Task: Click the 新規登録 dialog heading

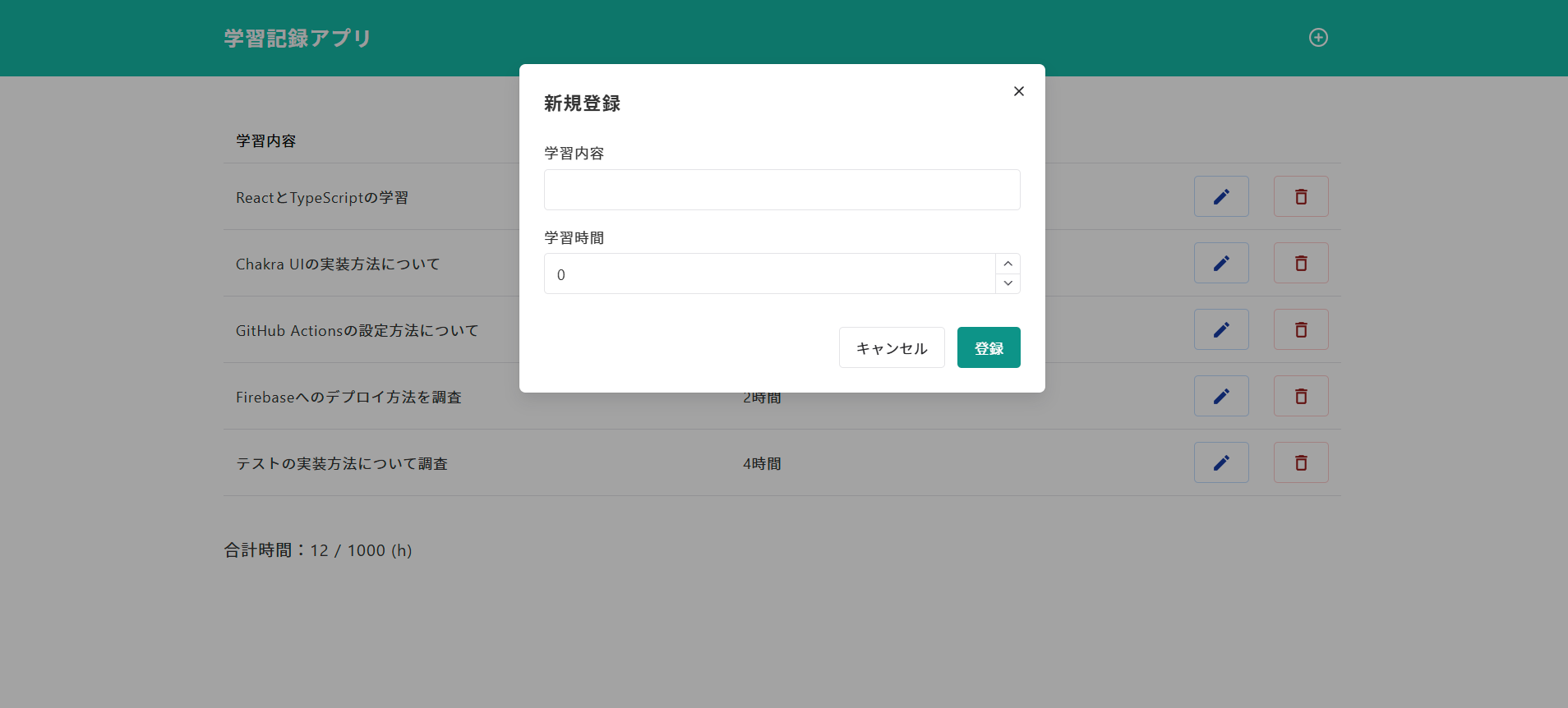Action: coord(582,103)
